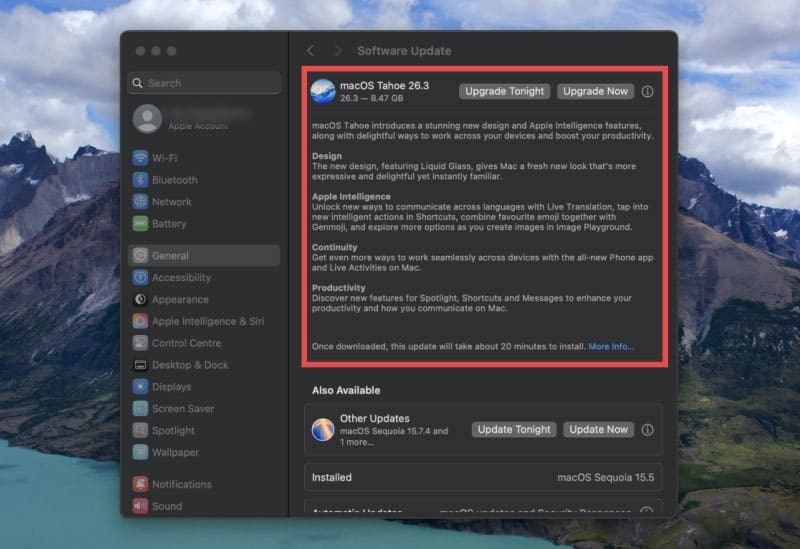Click the Apple Account avatar
The height and width of the screenshot is (549, 800).
tap(147, 118)
